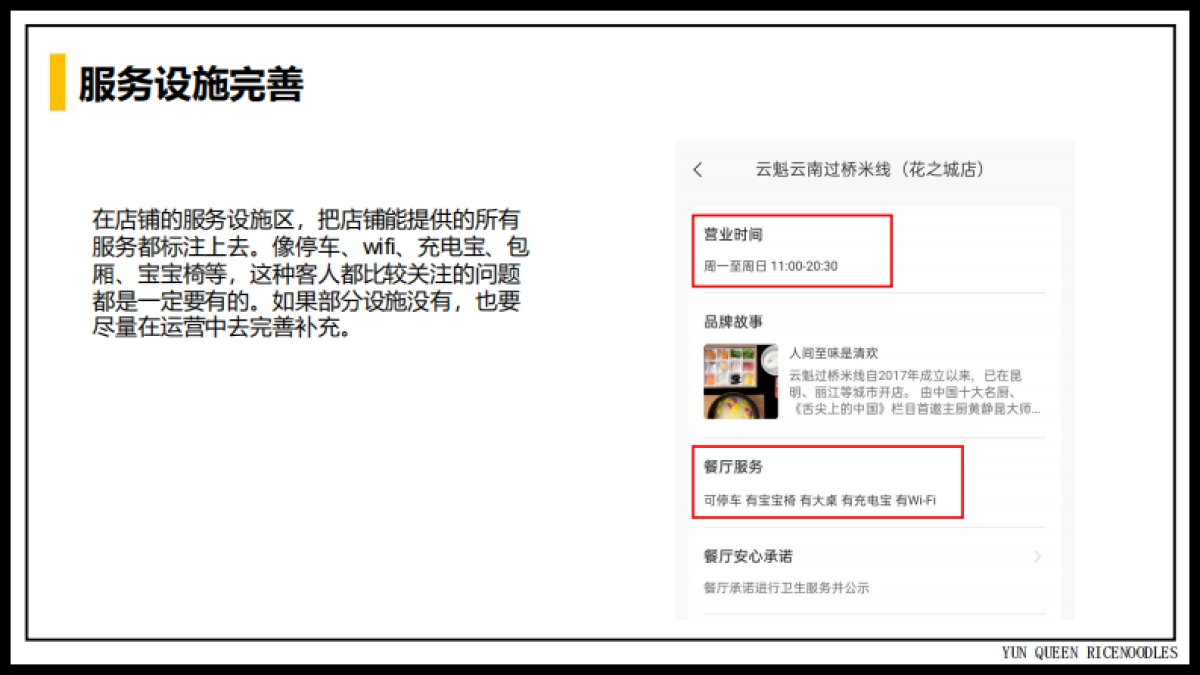Click the YUN QUEEN RICENOODLES footer label
Image resolution: width=1200 pixels, height=675 pixels.
1088,652
